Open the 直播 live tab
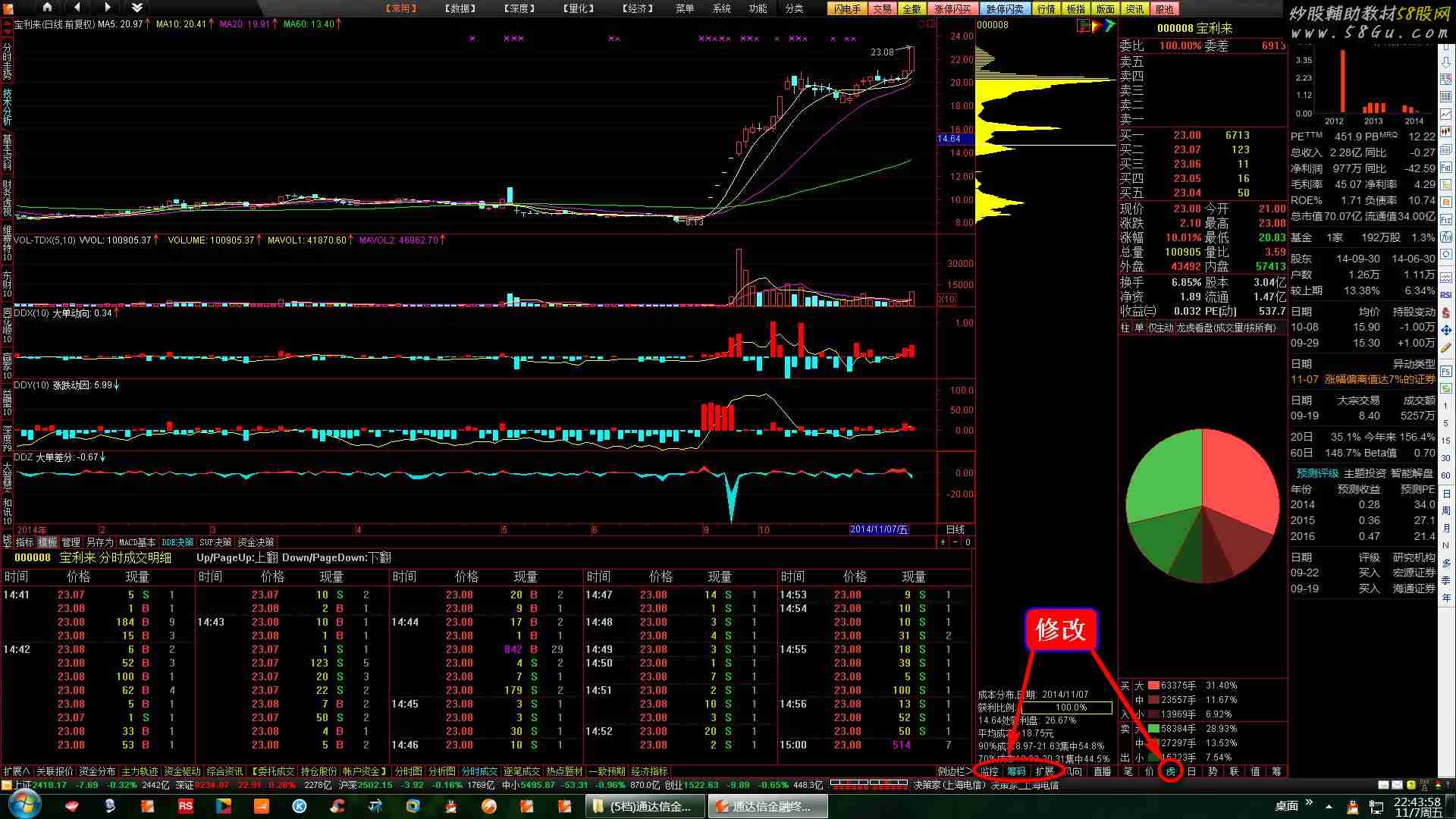 [x=1102, y=771]
